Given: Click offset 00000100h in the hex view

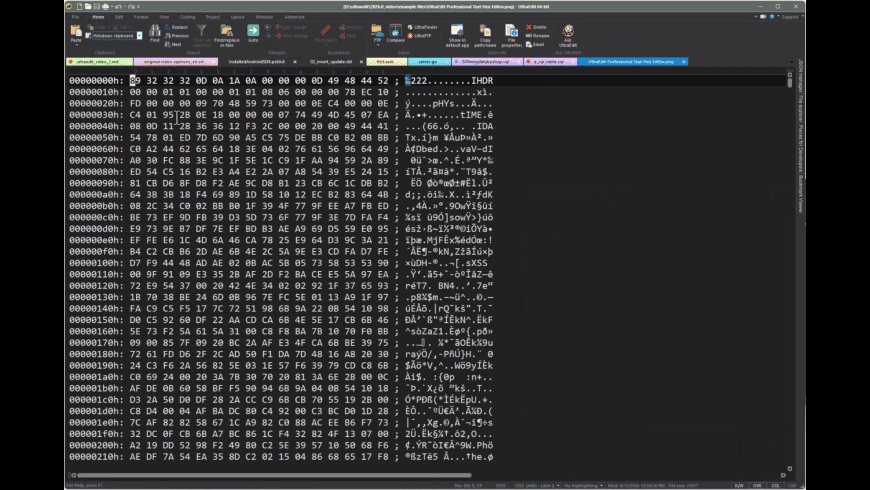Looking at the screenshot, I should coord(95,263).
